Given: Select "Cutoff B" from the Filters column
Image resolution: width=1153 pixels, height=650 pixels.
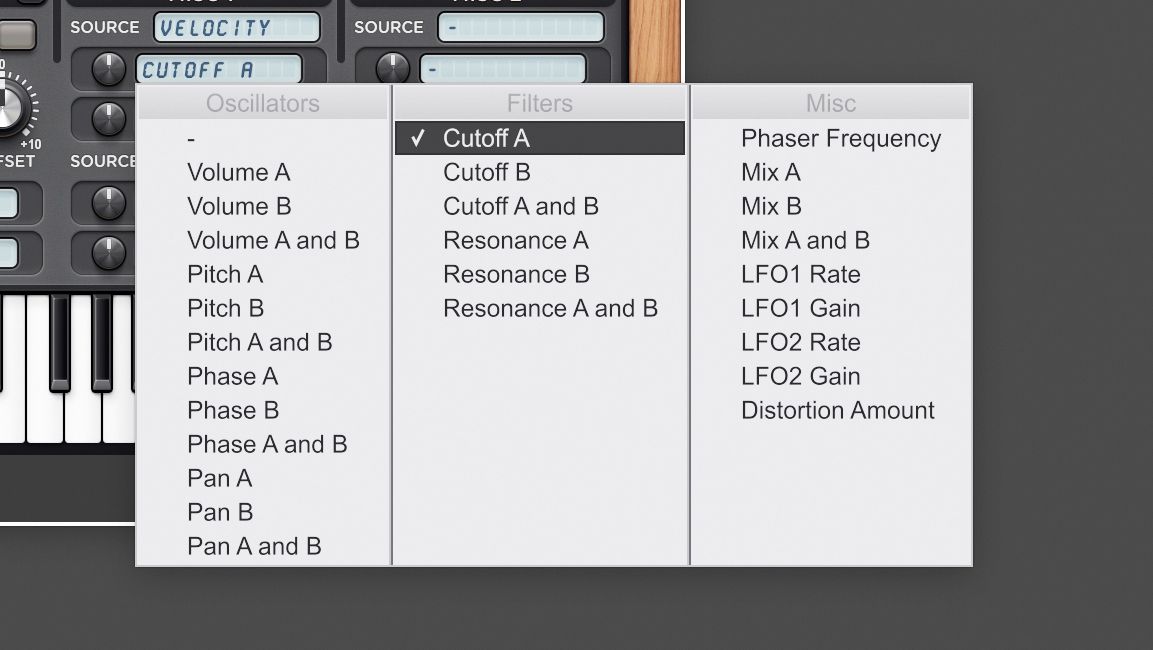Looking at the screenshot, I should (487, 172).
